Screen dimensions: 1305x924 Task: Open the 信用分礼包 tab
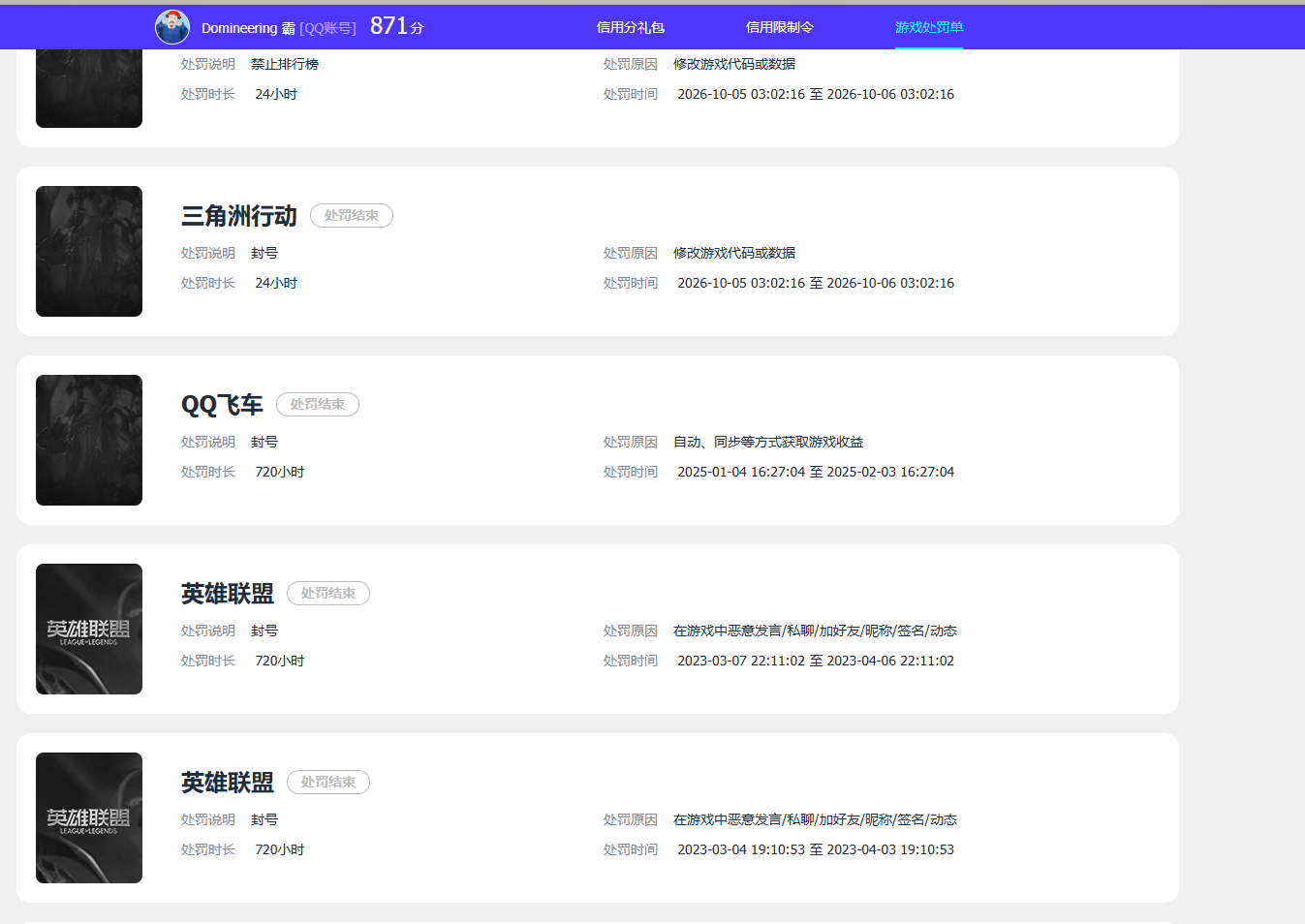pyautogui.click(x=631, y=27)
